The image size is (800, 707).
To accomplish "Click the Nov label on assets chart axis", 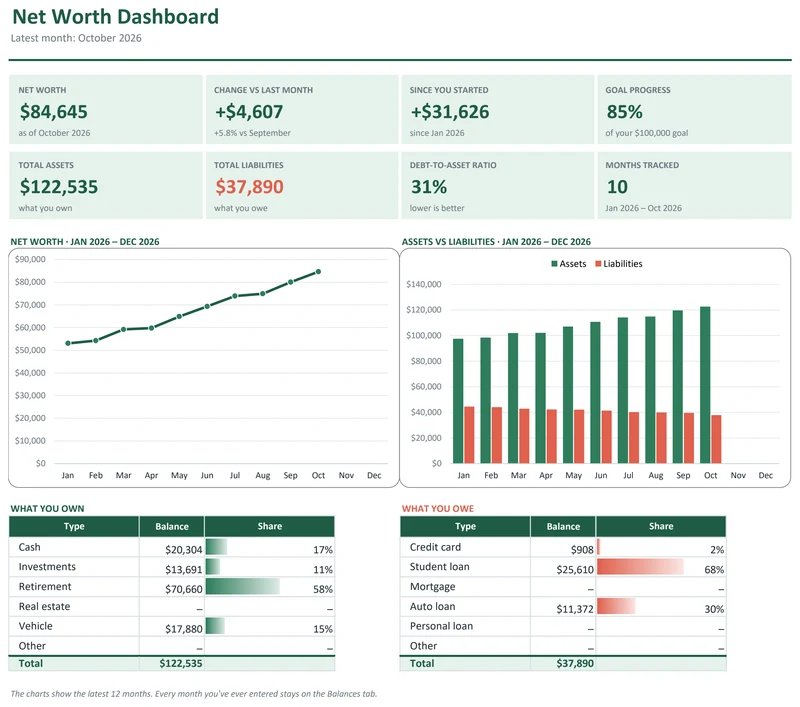I will (x=738, y=475).
